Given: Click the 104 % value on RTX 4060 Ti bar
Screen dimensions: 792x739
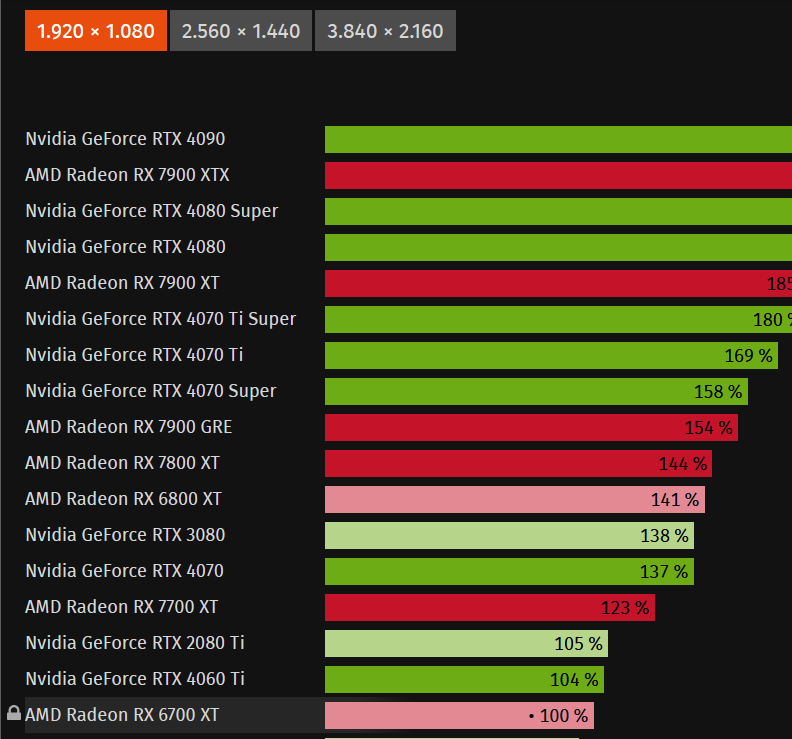Looking at the screenshot, I should point(574,680).
